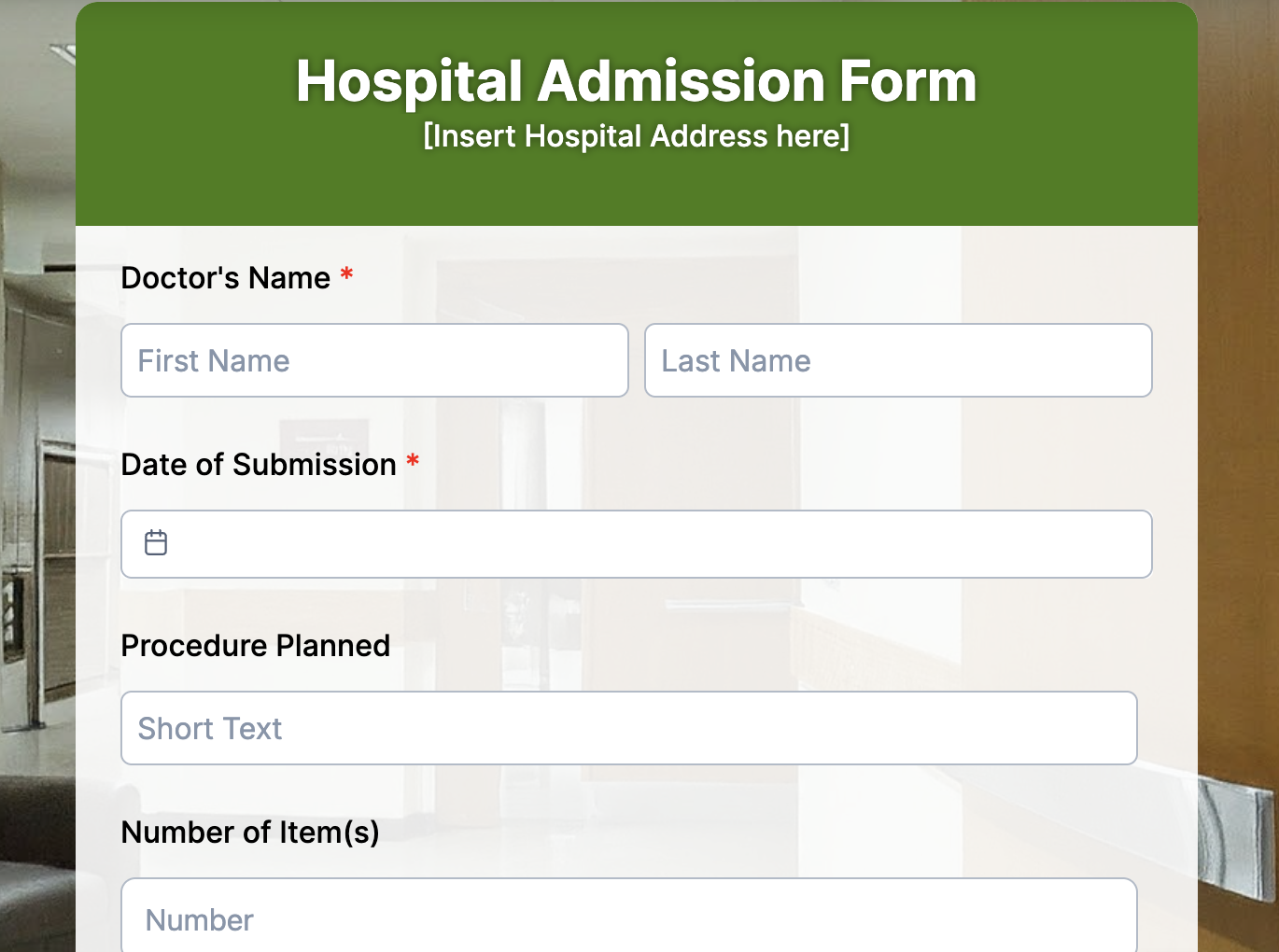Viewport: 1279px width, 952px height.
Task: Click the Procedure Planned label
Action: point(256,645)
